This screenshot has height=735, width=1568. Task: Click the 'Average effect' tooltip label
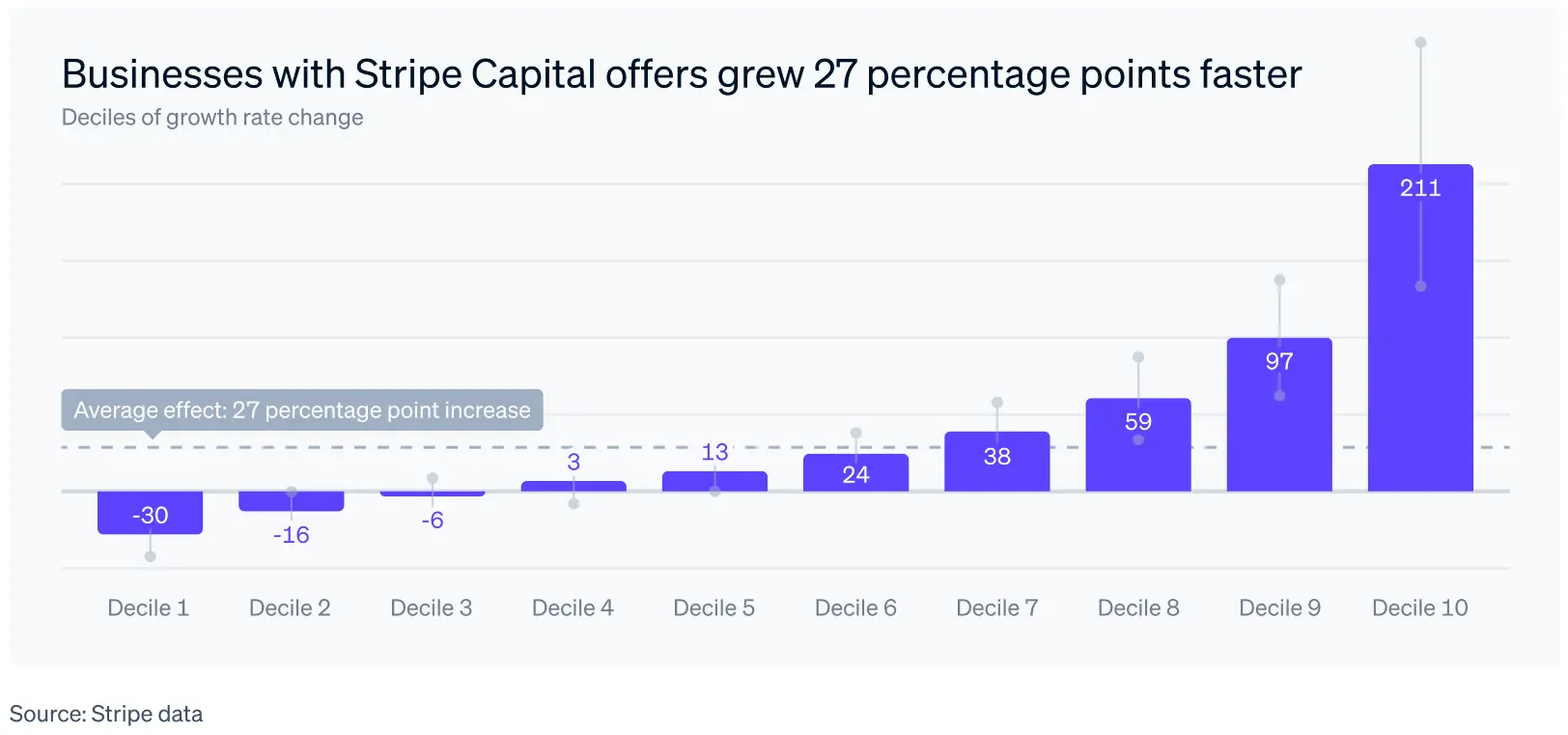pos(302,410)
